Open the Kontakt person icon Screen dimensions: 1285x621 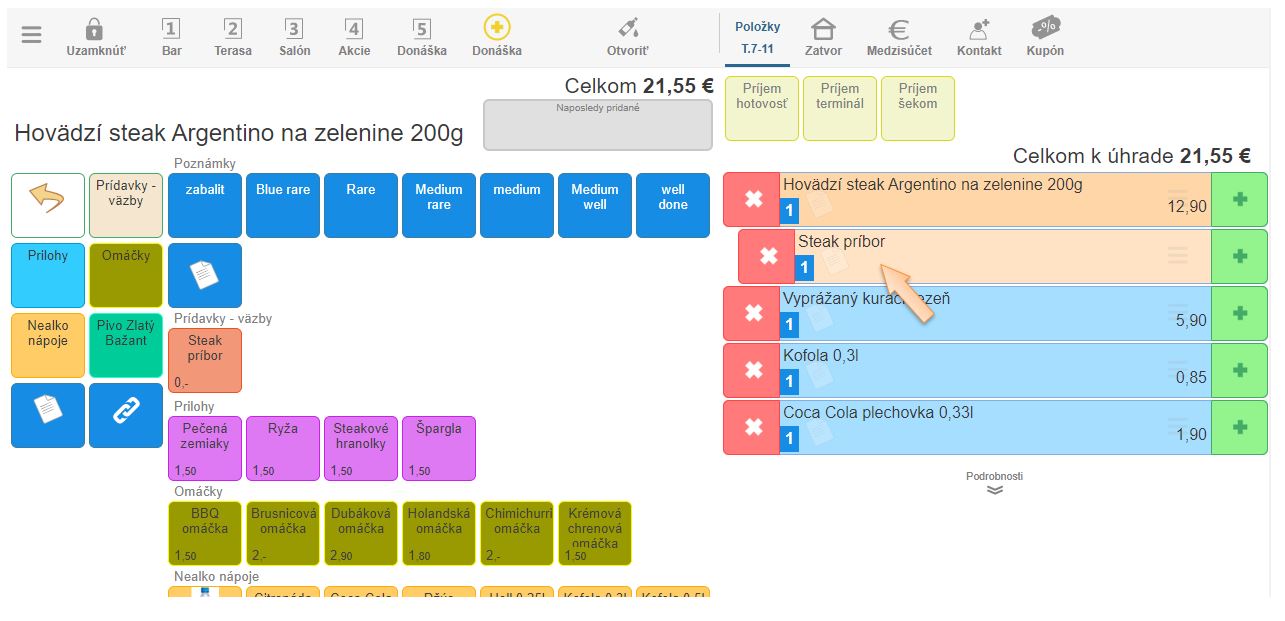978,29
